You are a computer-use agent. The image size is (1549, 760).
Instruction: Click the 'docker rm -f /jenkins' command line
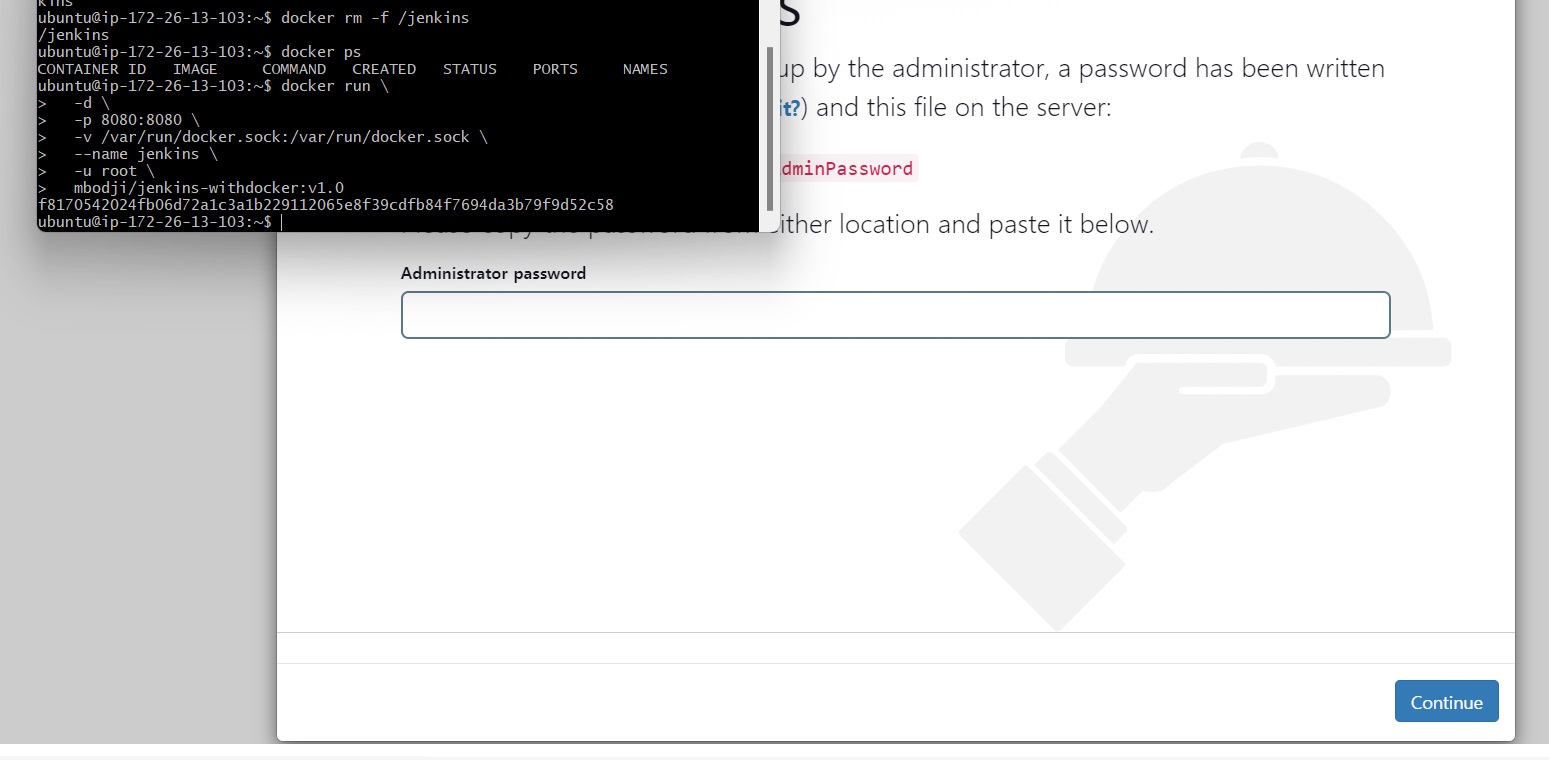pos(253,17)
